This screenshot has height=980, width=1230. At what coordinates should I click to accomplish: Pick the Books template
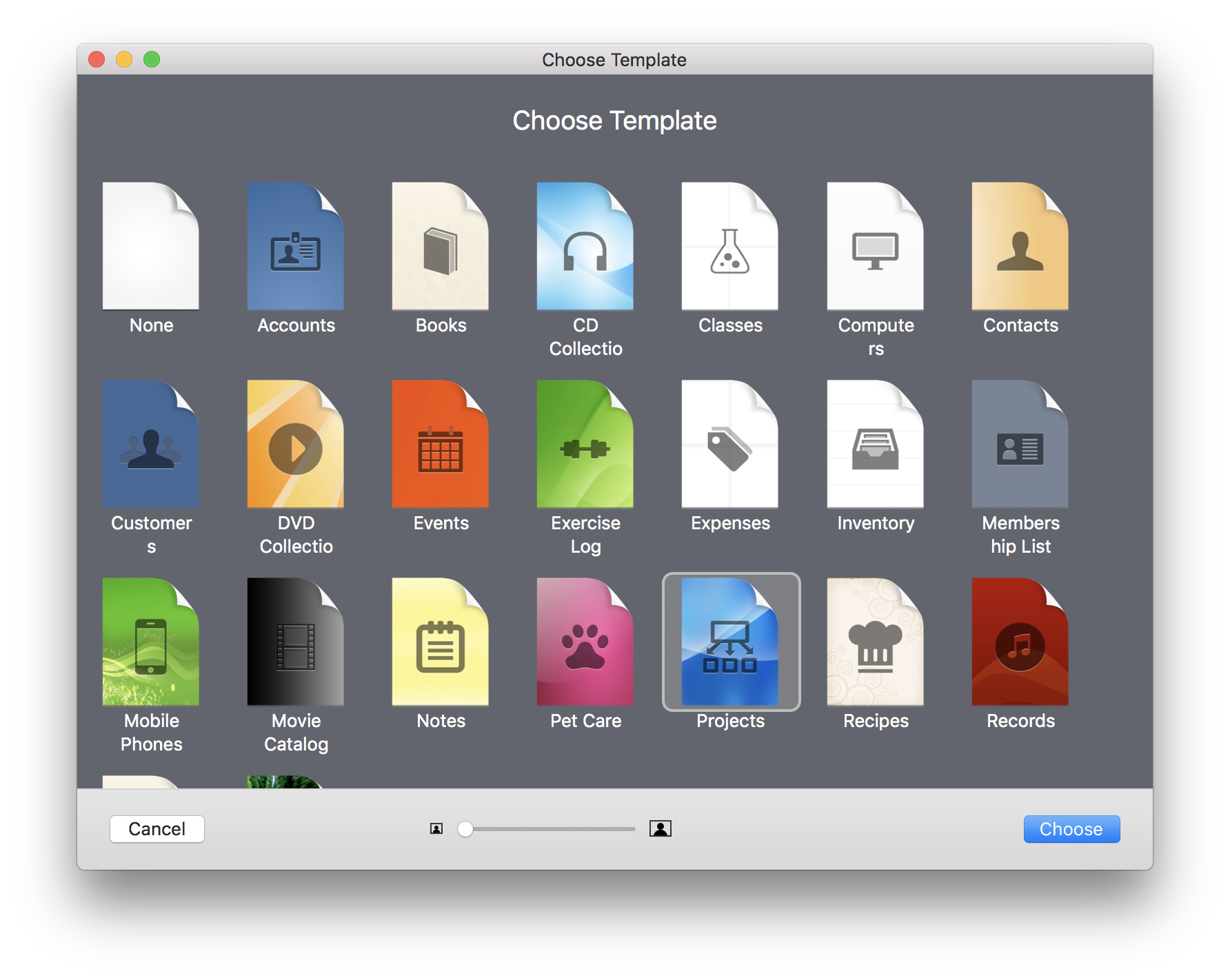(440, 246)
